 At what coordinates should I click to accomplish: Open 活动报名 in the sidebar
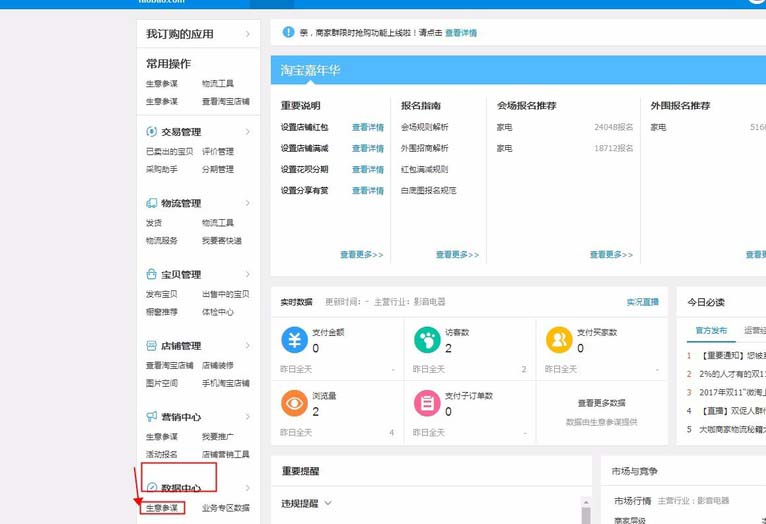pos(162,455)
